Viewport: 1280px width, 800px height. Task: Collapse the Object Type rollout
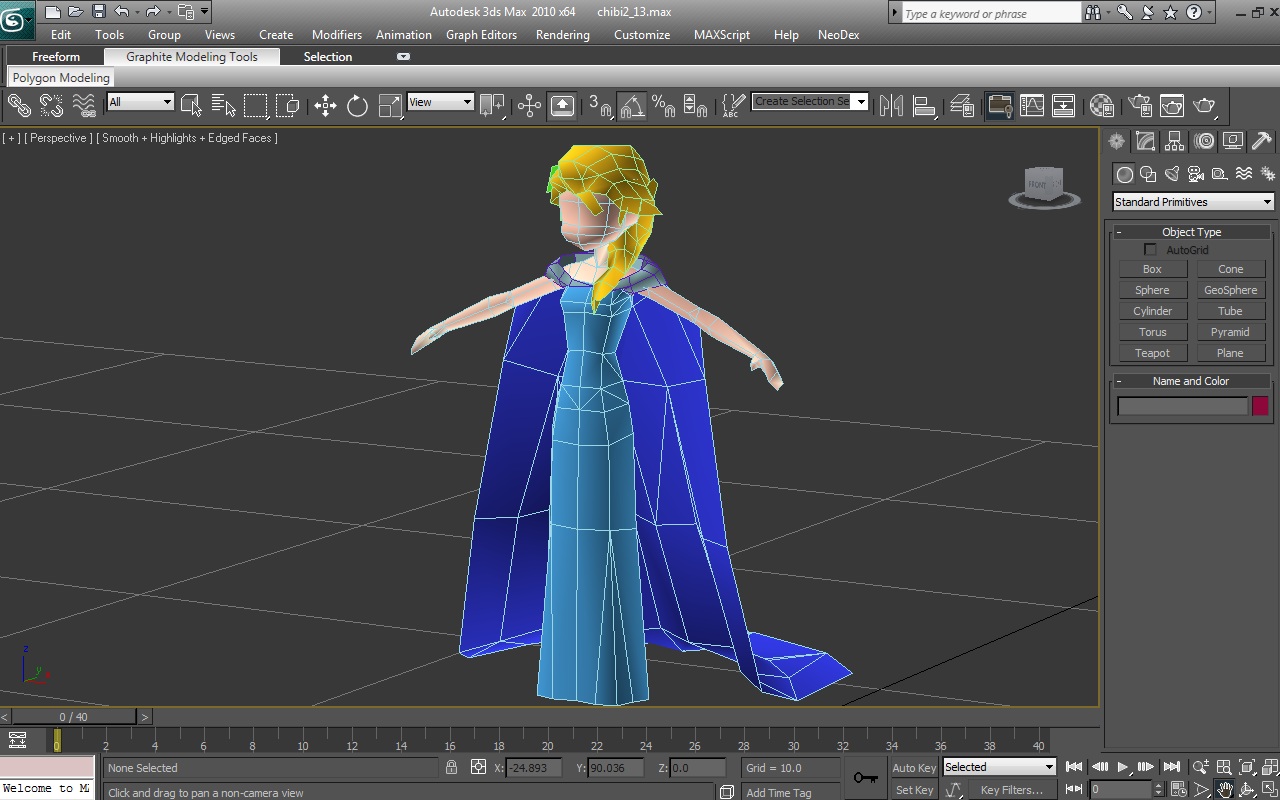pos(1191,232)
